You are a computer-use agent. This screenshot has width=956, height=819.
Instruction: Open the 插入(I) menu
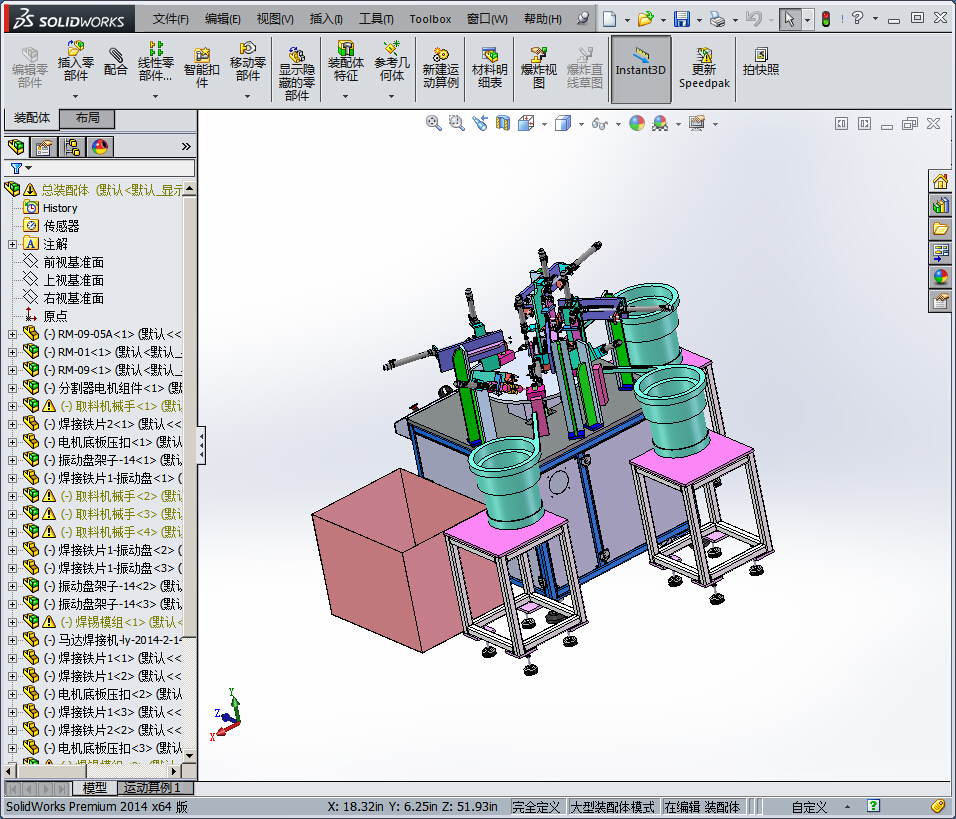[326, 19]
